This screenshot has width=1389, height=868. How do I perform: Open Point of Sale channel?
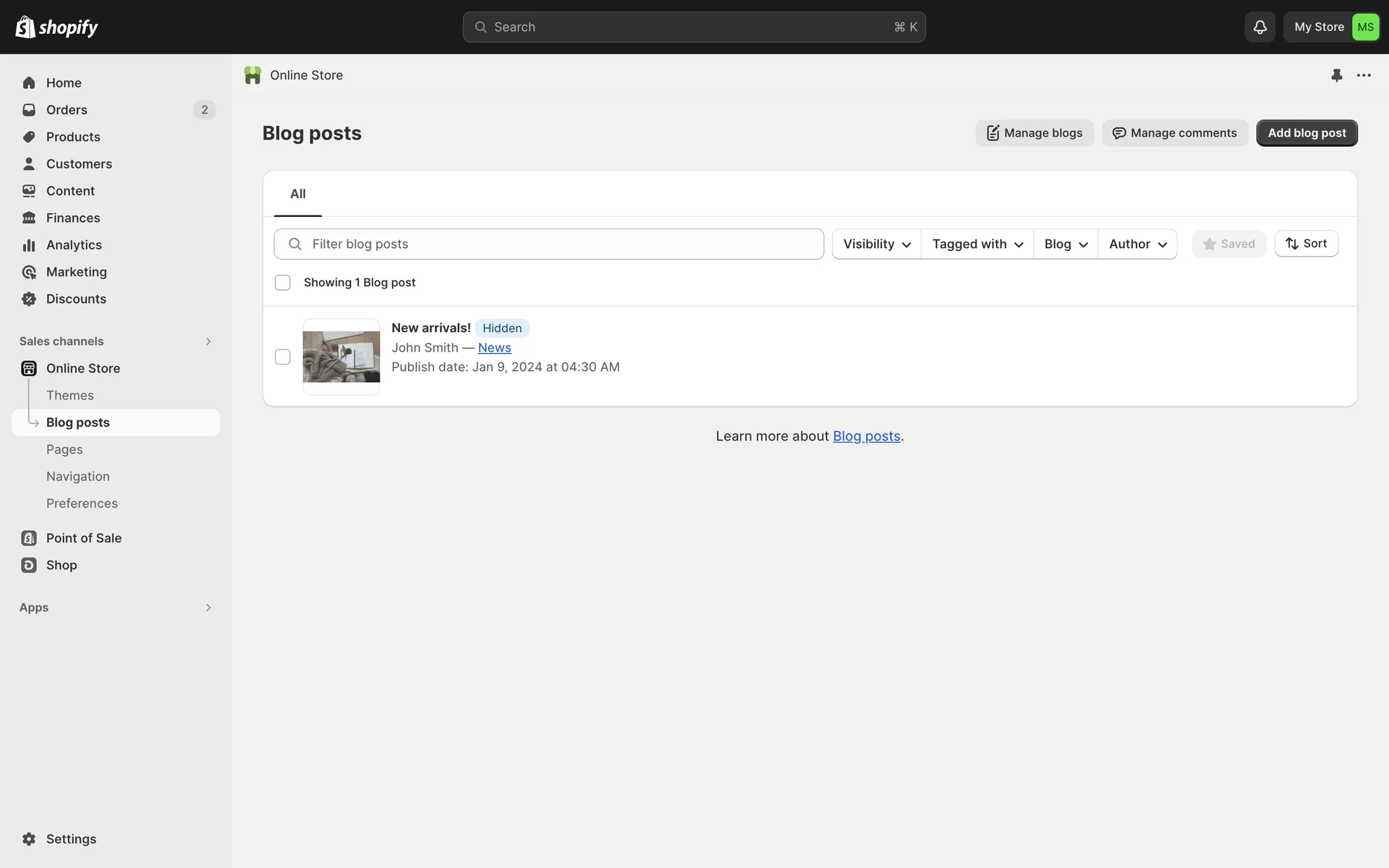tap(83, 538)
